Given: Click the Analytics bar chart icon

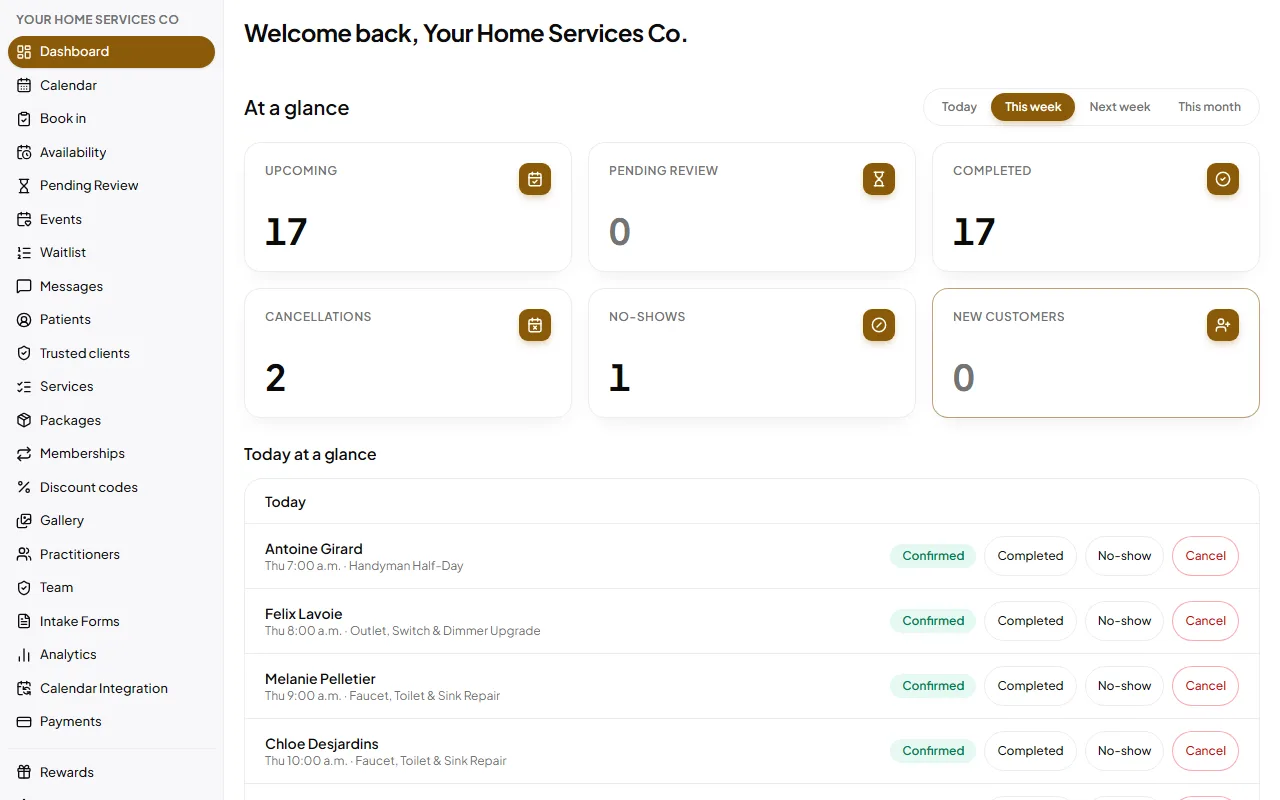Looking at the screenshot, I should (24, 655).
